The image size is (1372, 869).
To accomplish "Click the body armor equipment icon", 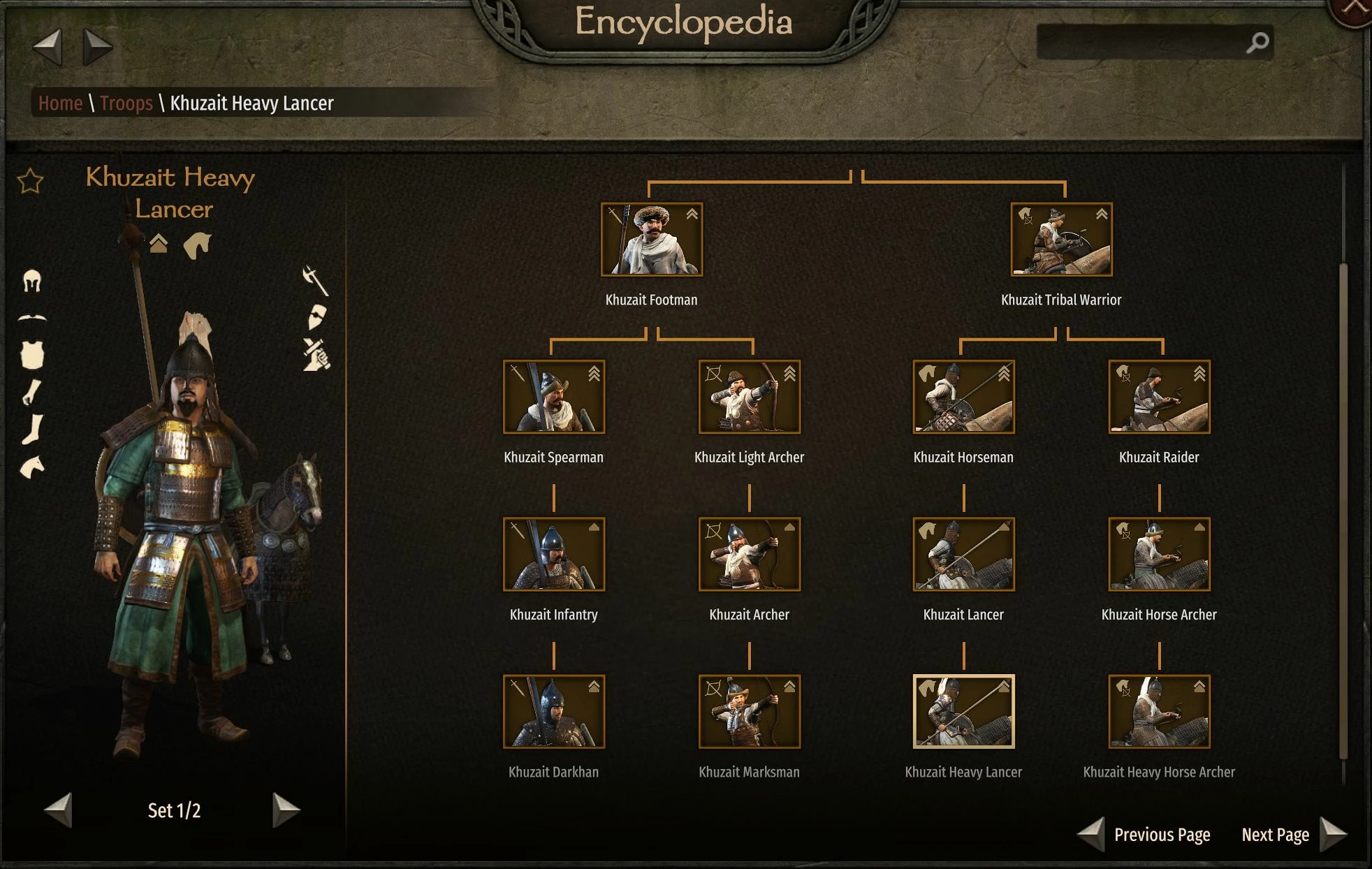I will point(32,355).
